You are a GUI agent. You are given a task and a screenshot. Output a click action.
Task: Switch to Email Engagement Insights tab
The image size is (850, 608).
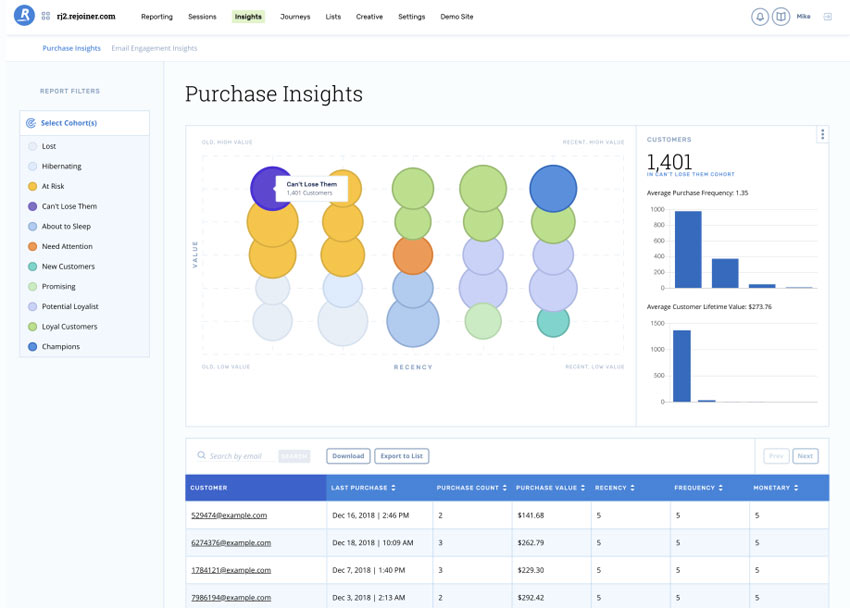tap(154, 48)
